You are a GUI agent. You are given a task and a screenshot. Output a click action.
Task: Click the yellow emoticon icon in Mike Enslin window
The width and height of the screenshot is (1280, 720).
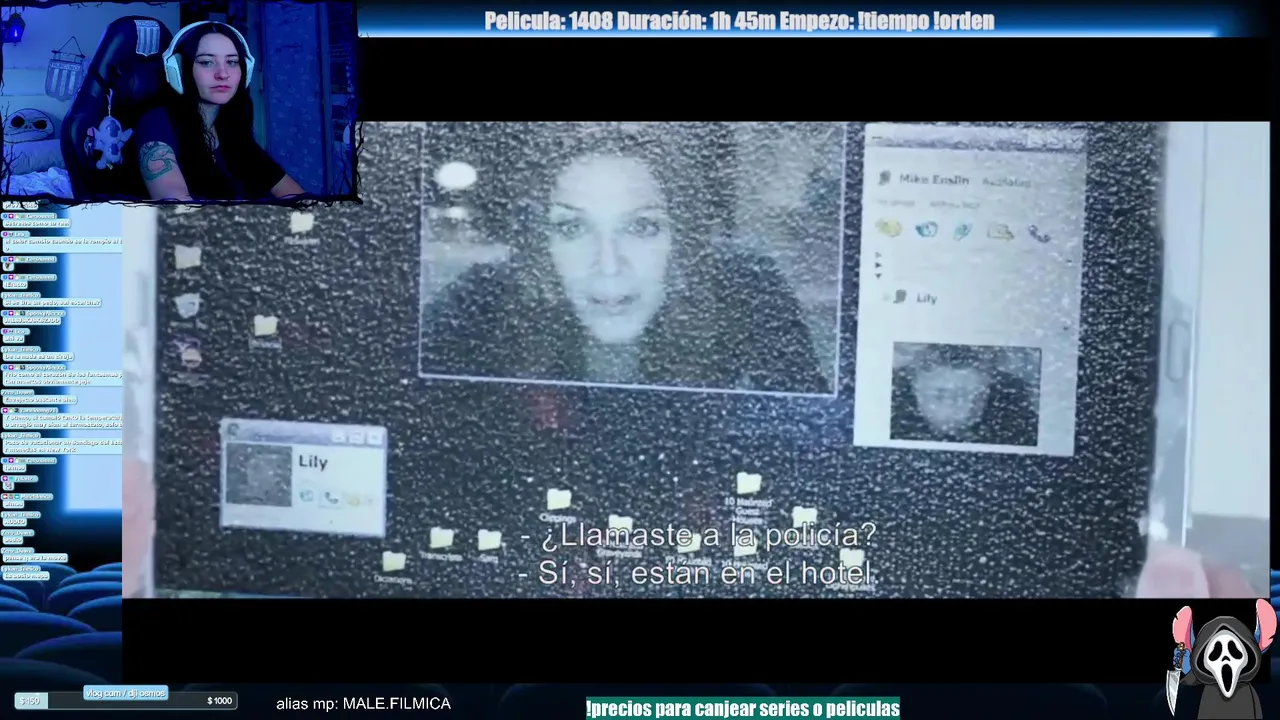[888, 229]
